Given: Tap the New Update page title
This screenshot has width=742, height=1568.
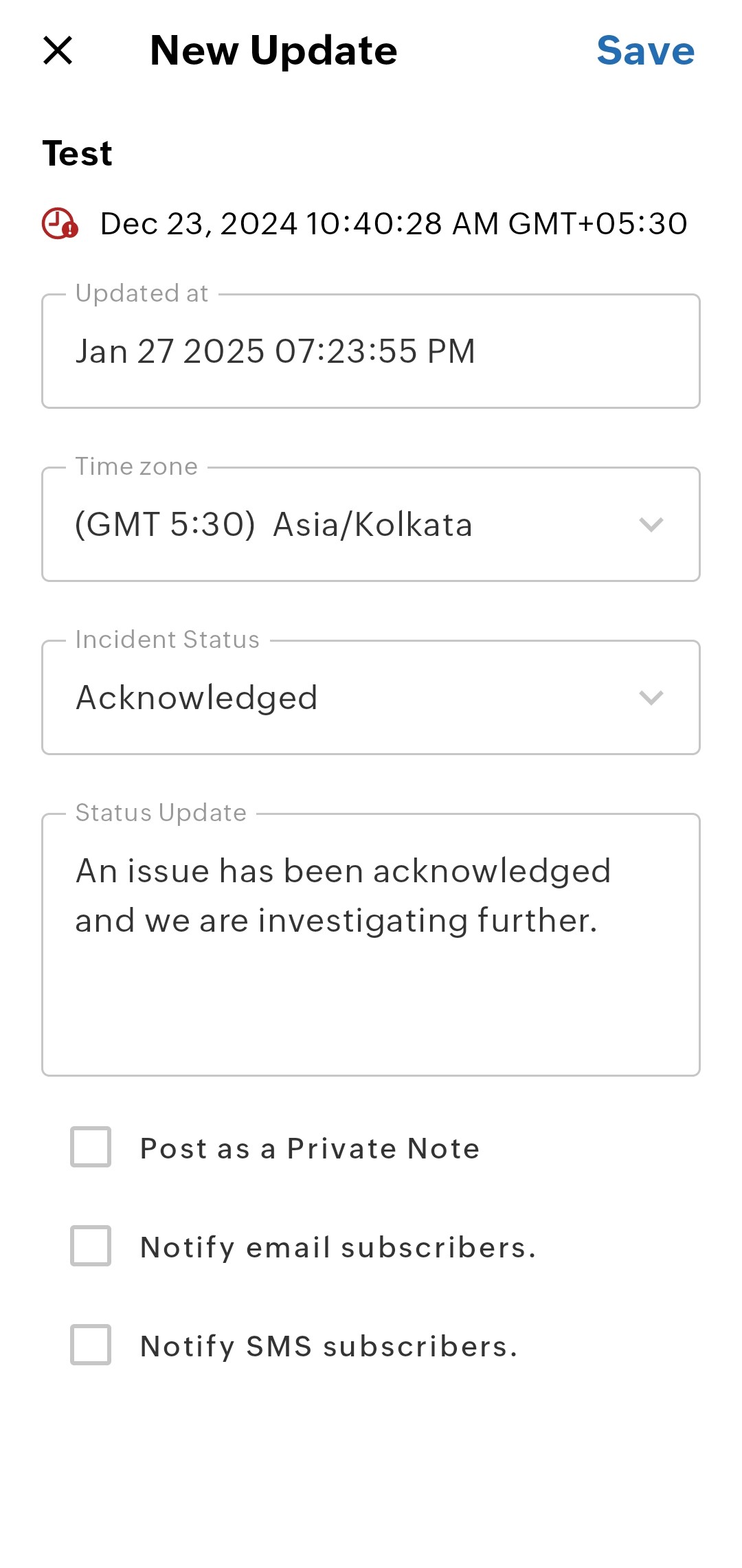Looking at the screenshot, I should pyautogui.click(x=273, y=51).
